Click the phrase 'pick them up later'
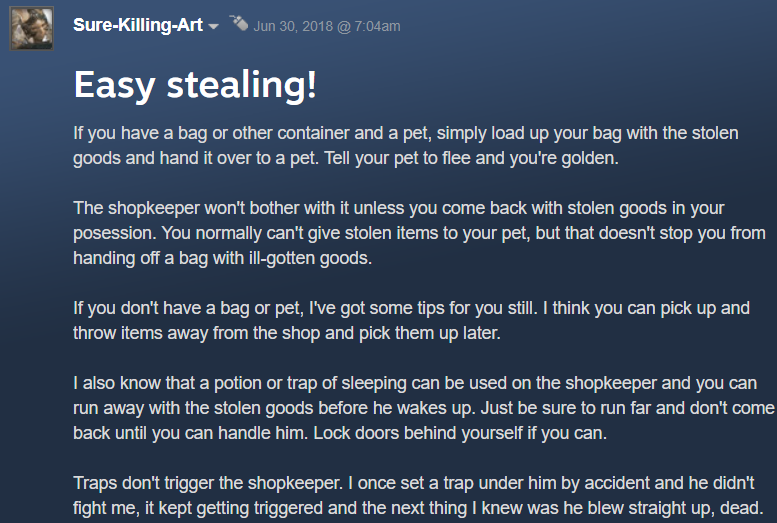Image resolution: width=777 pixels, height=523 pixels. pos(433,333)
